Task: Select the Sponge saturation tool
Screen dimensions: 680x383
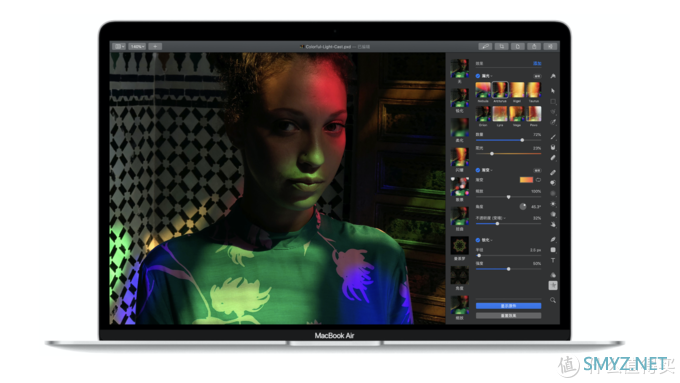Action: pos(553,214)
